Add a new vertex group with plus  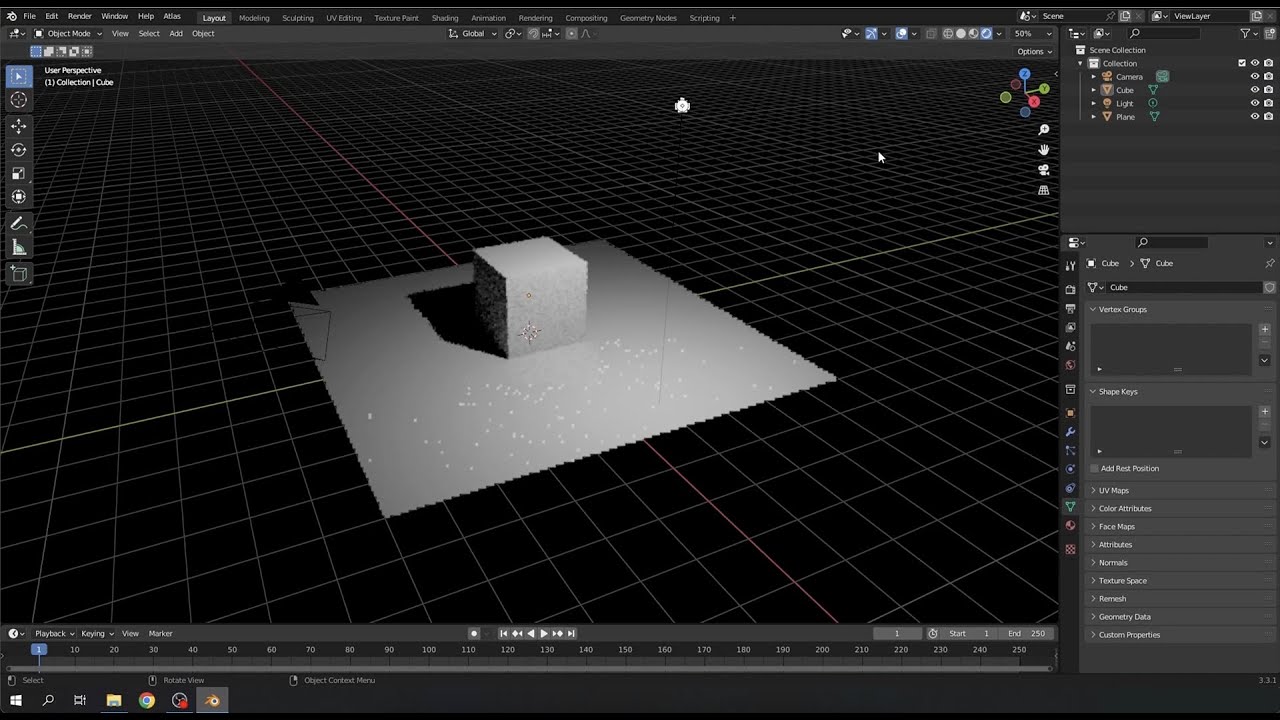coord(1264,329)
